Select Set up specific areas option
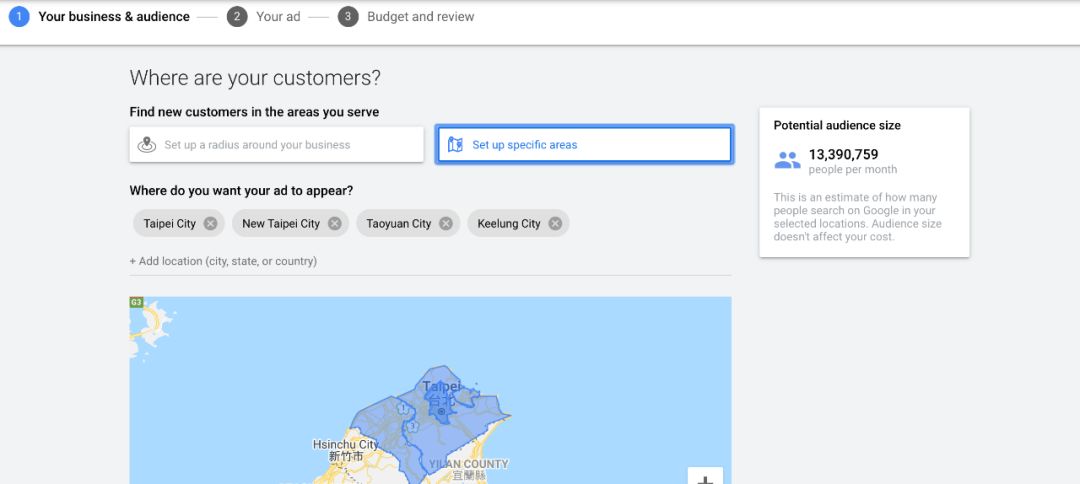Image resolution: width=1080 pixels, height=484 pixels. pos(584,145)
